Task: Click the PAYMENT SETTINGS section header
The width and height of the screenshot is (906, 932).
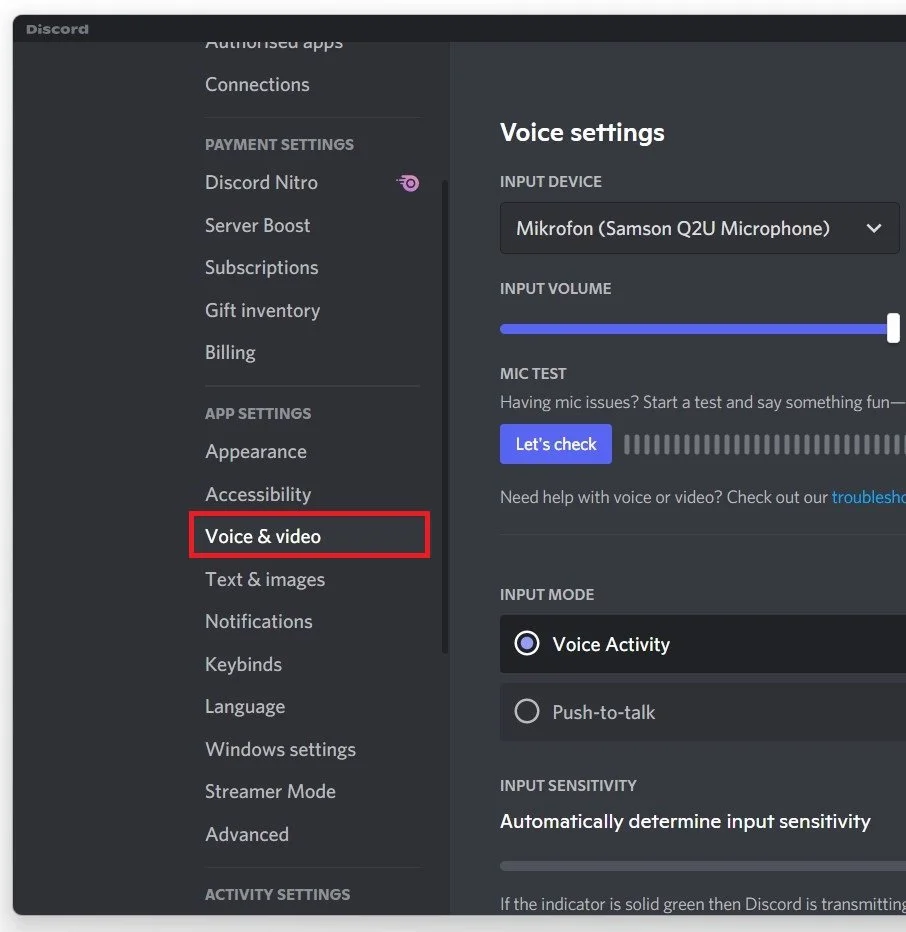Action: coord(279,144)
